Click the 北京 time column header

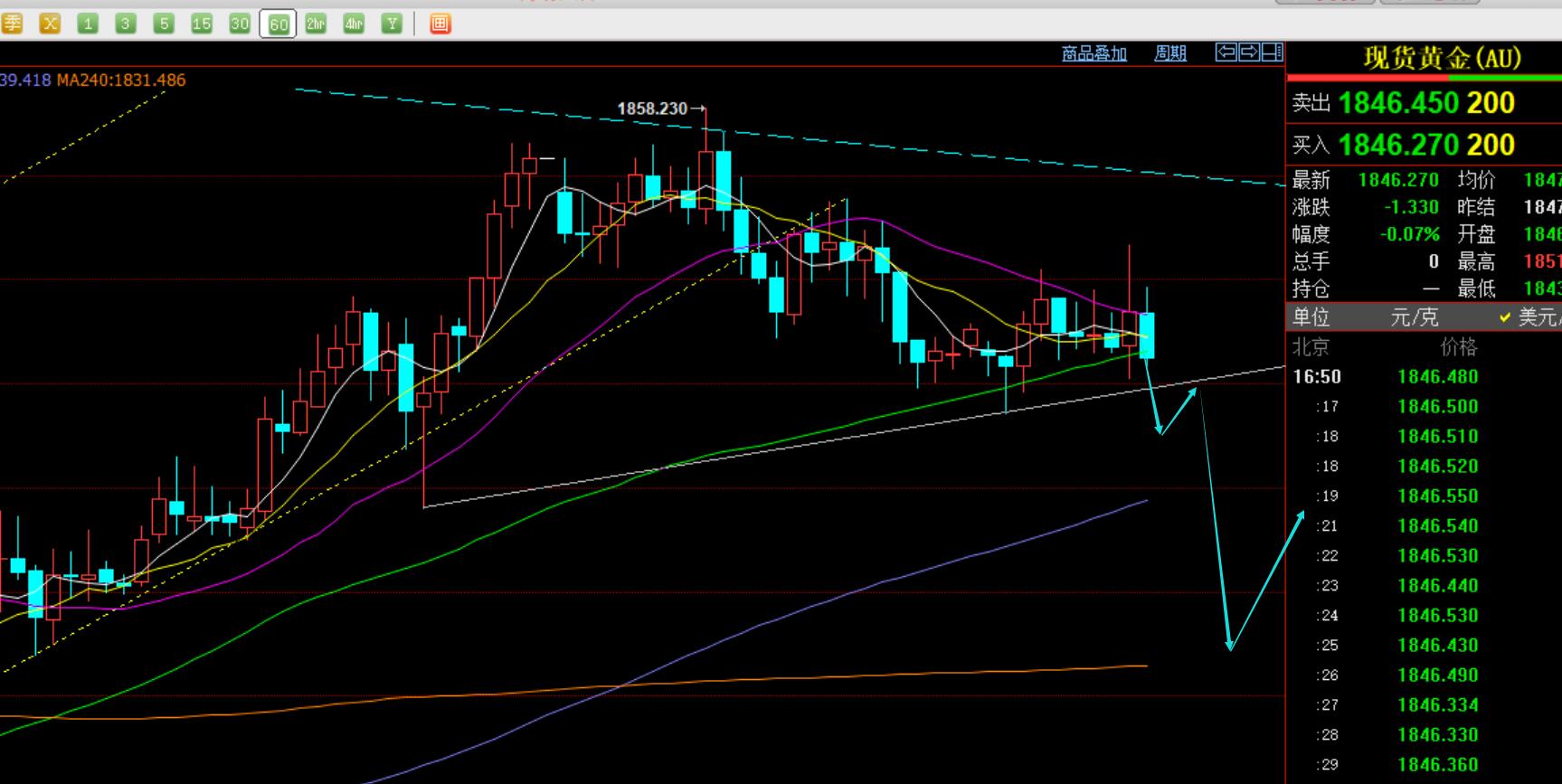[x=1311, y=346]
